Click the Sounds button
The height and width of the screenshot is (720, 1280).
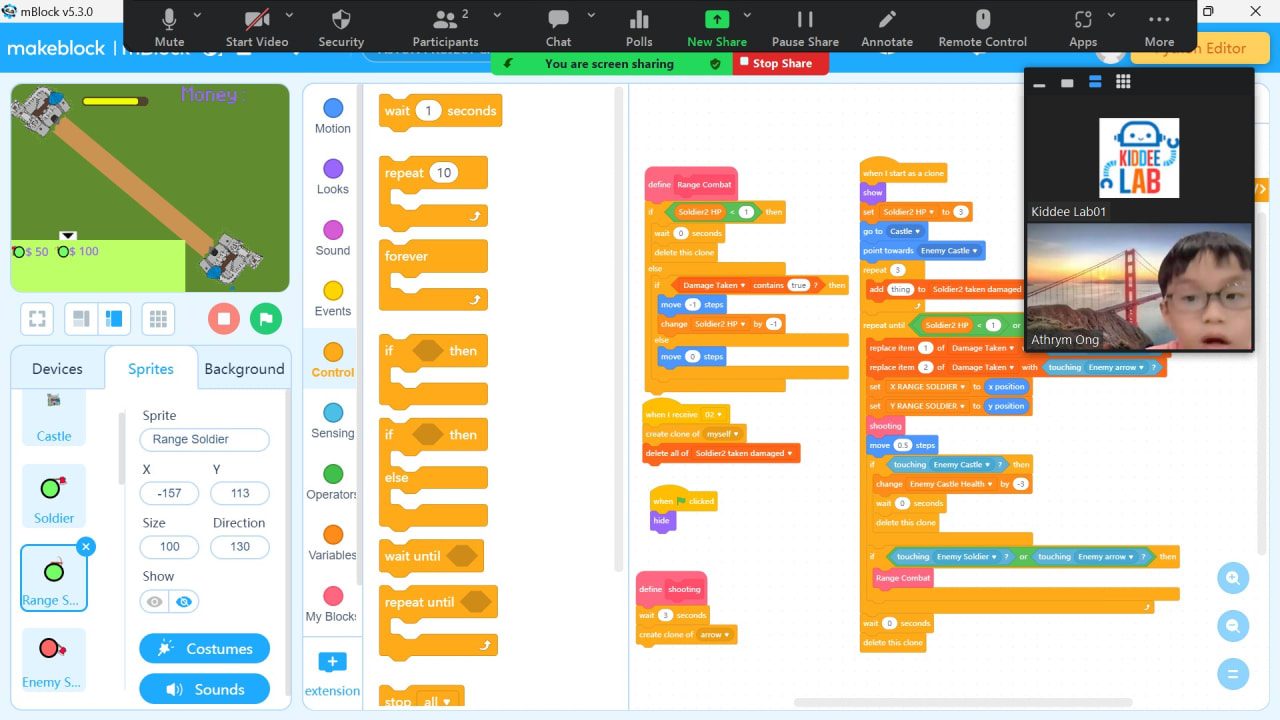click(204, 689)
